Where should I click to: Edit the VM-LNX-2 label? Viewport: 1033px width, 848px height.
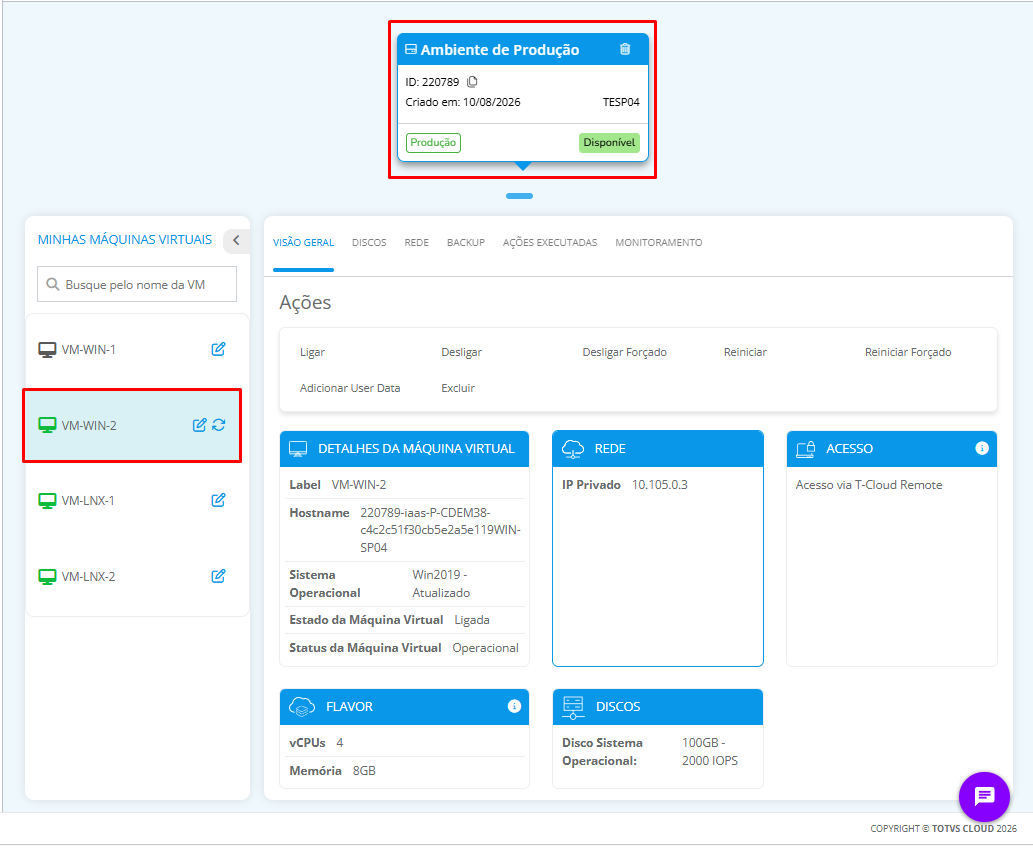[218, 576]
